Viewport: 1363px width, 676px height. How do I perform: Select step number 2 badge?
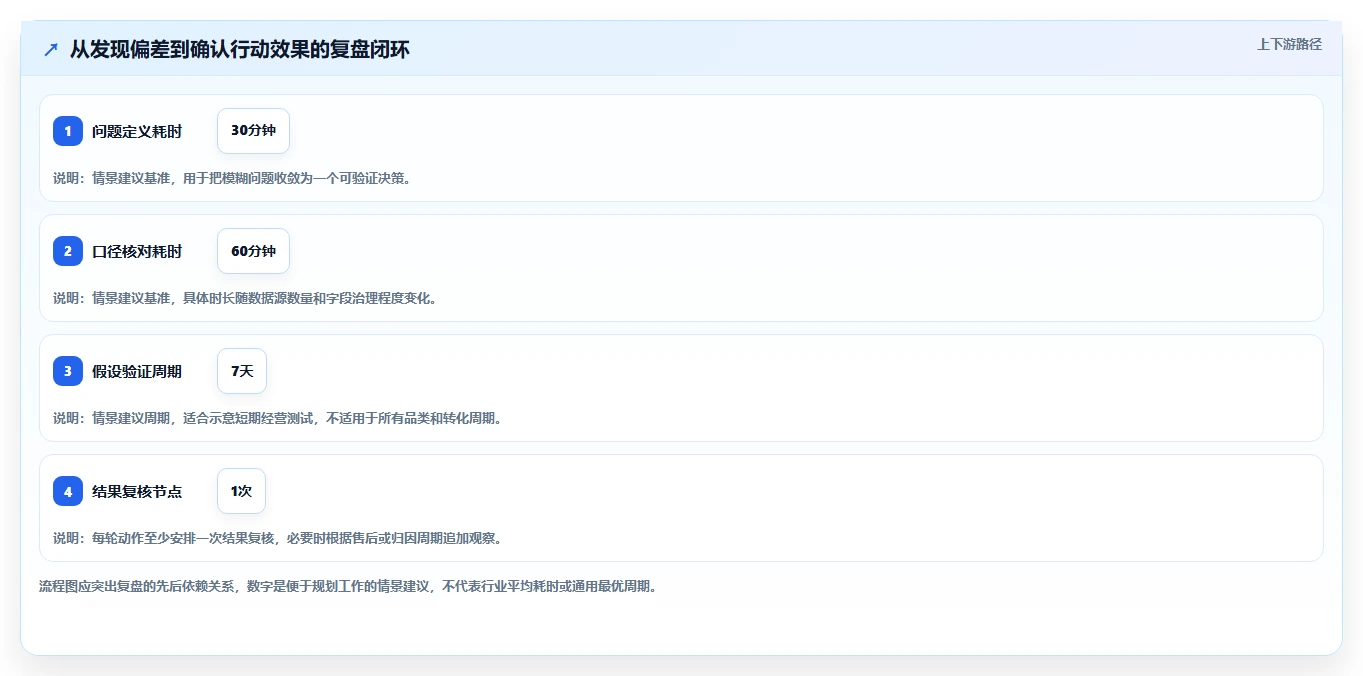(x=68, y=251)
